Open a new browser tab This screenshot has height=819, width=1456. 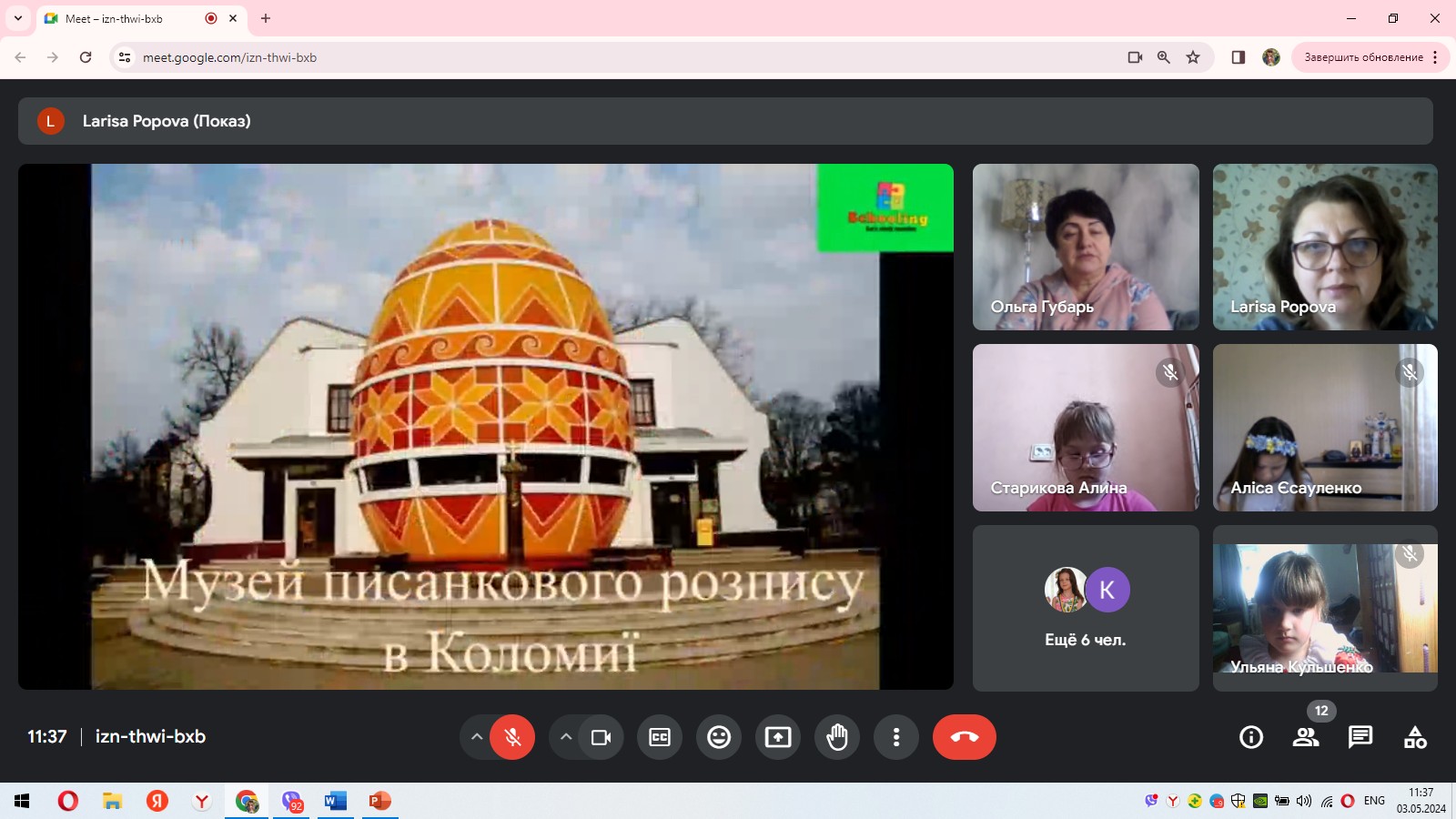tap(266, 18)
